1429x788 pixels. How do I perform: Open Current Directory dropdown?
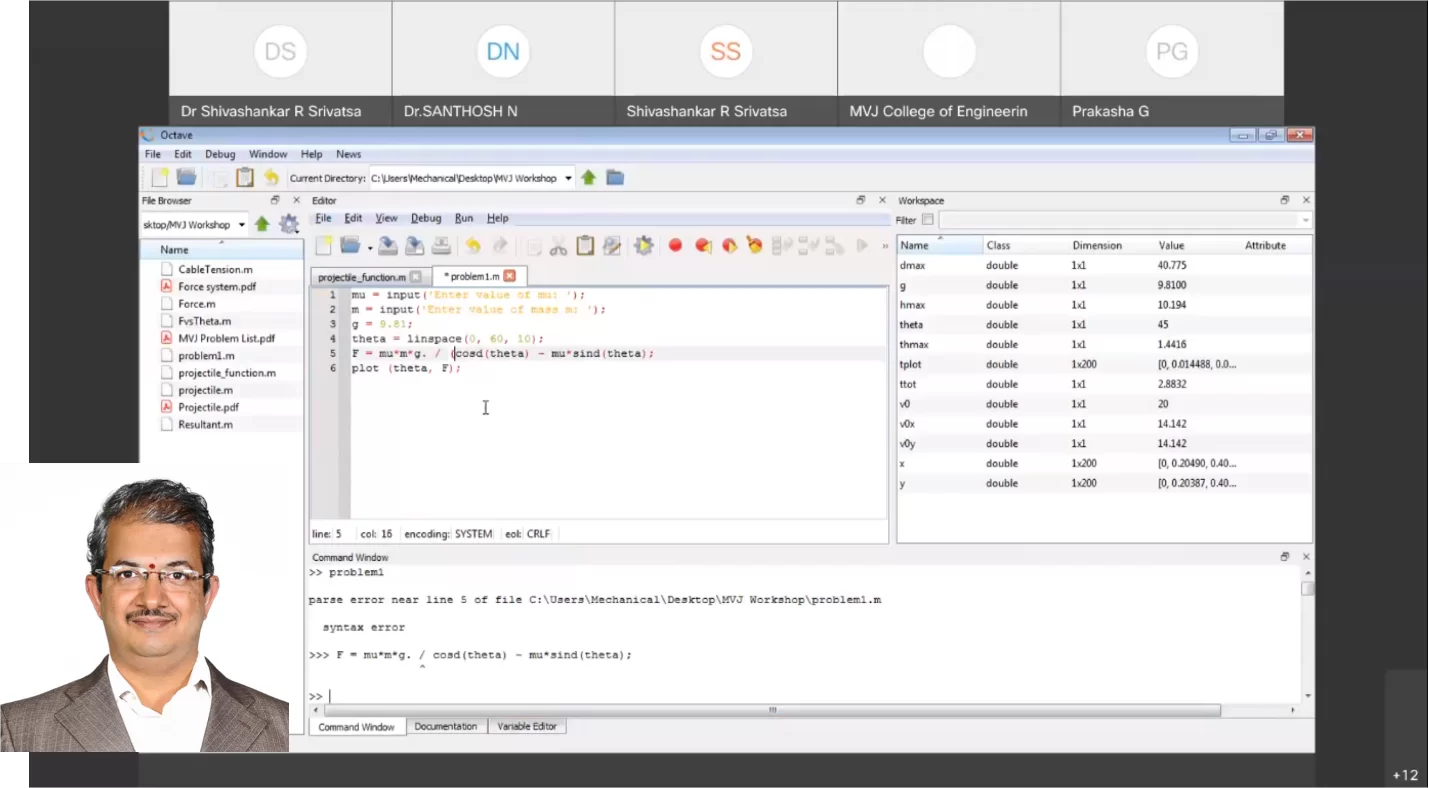tap(568, 178)
